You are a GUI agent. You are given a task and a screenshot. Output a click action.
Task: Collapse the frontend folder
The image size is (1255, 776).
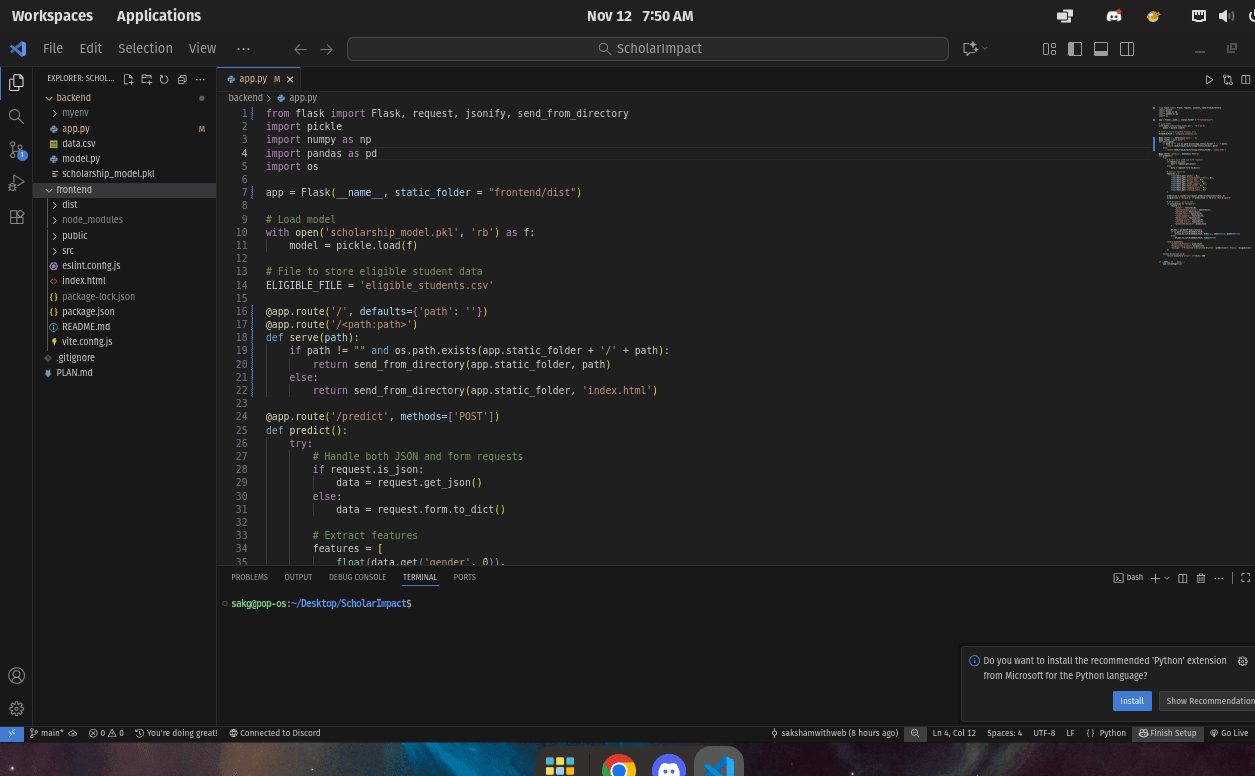tap(74, 190)
